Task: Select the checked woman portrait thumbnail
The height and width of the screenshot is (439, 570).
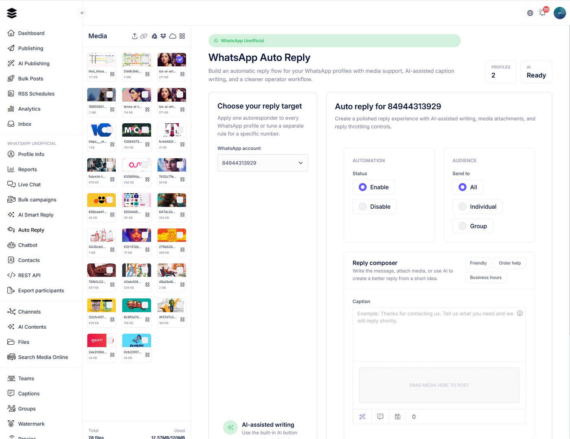Action: 172,60
